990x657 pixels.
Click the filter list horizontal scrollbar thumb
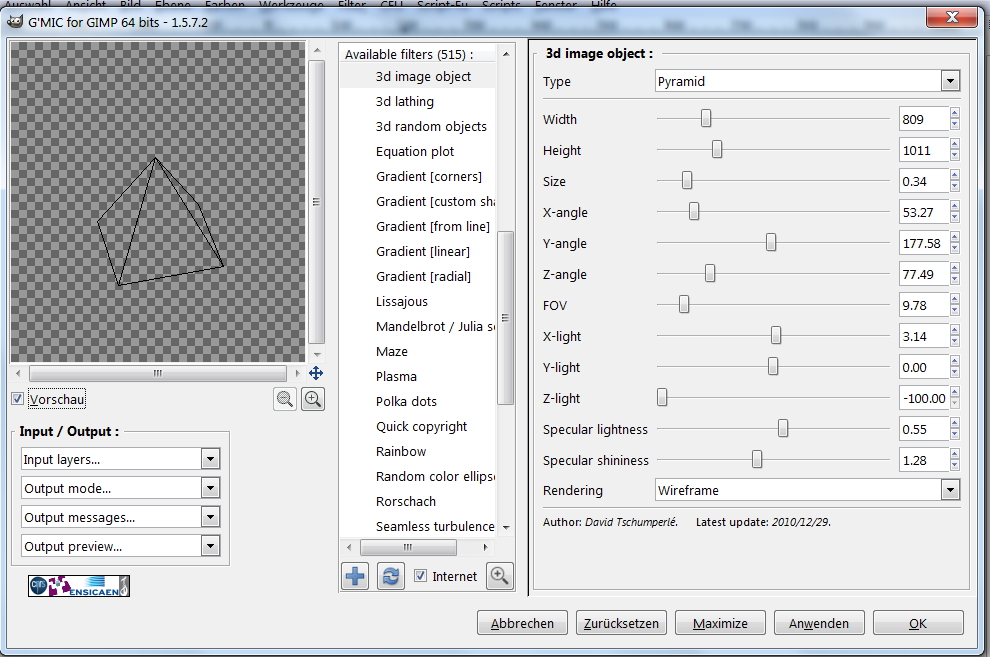pos(408,547)
